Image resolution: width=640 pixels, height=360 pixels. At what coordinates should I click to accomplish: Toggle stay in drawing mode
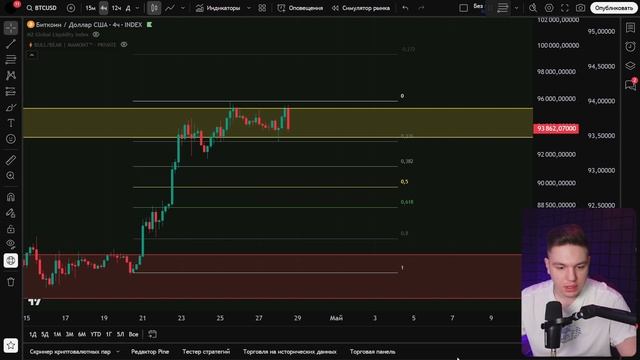click(11, 213)
